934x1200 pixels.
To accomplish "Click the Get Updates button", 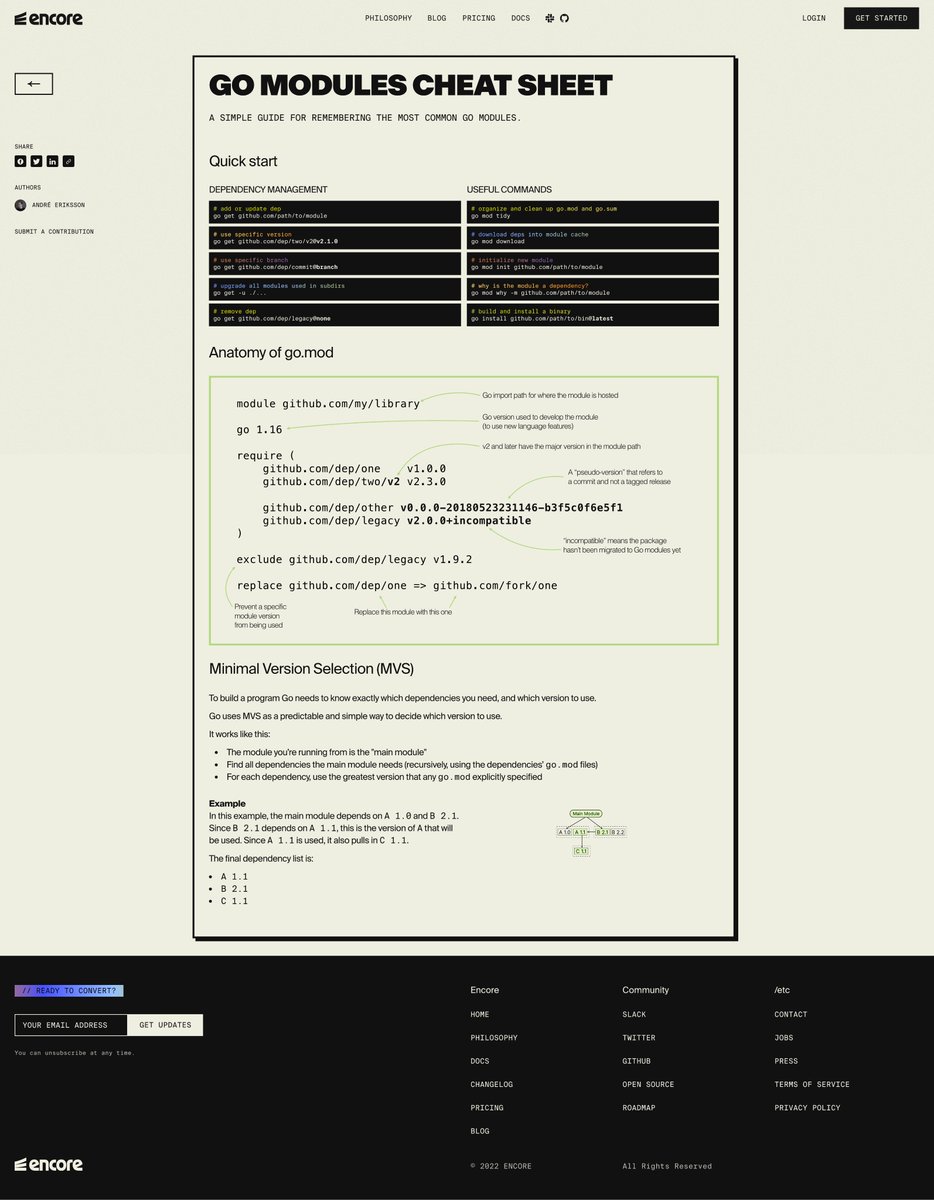I will (165, 1025).
